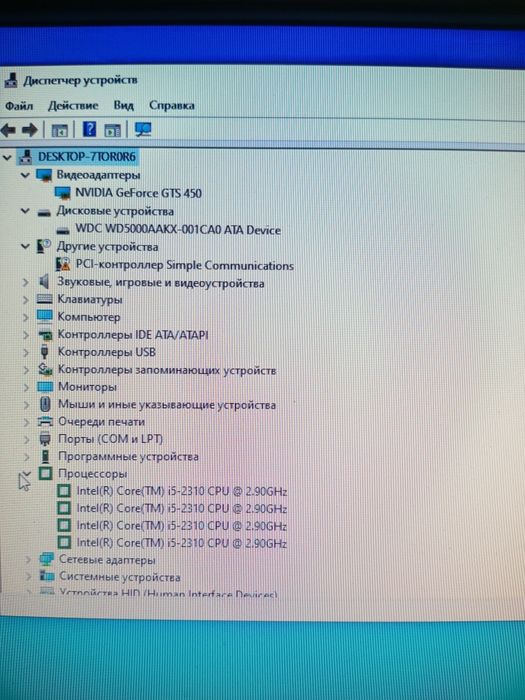Image resolution: width=525 pixels, height=700 pixels.
Task: Click the port icon for Порты (COM и LPT)
Action: point(45,439)
